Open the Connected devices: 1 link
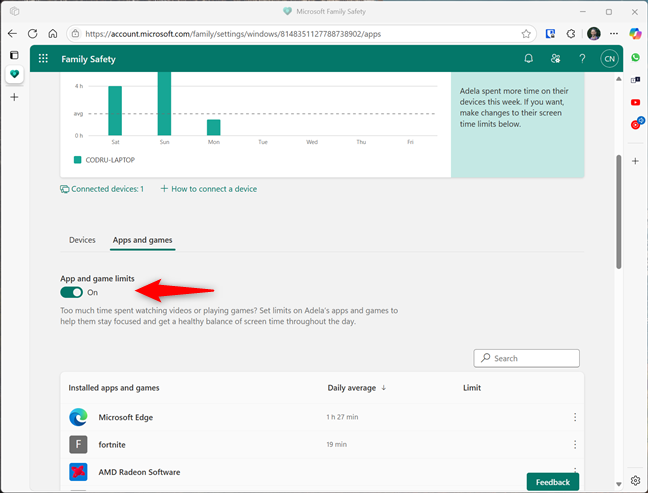 tap(102, 189)
